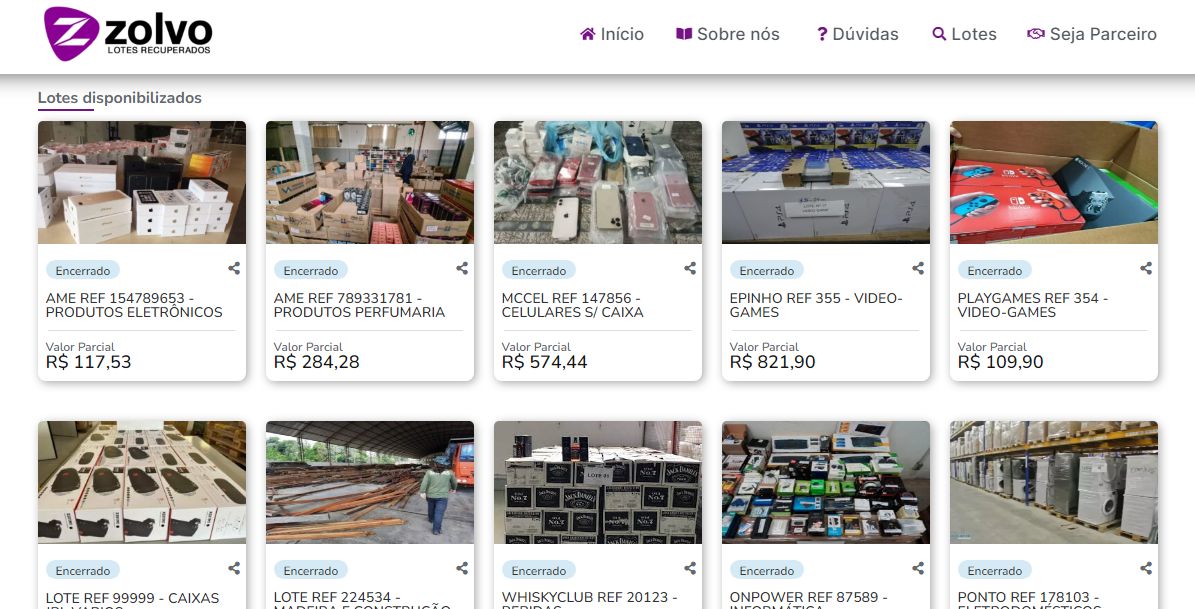This screenshot has height=609, width=1195.
Task: Open EPINHO REF 355 Video-Games title
Action: [815, 305]
